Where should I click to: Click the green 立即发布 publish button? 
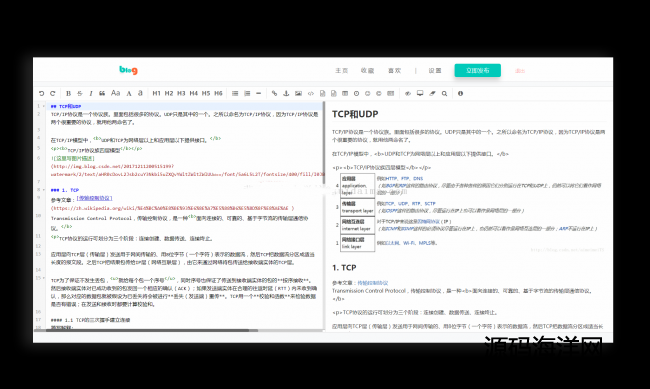tap(478, 71)
